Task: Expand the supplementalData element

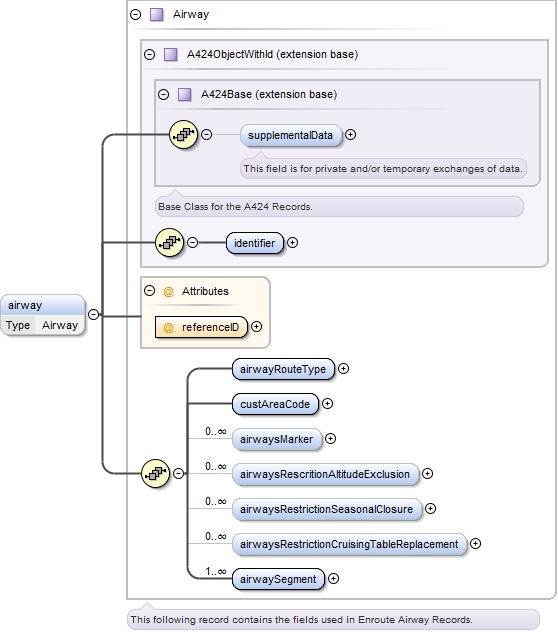Action: point(350,135)
